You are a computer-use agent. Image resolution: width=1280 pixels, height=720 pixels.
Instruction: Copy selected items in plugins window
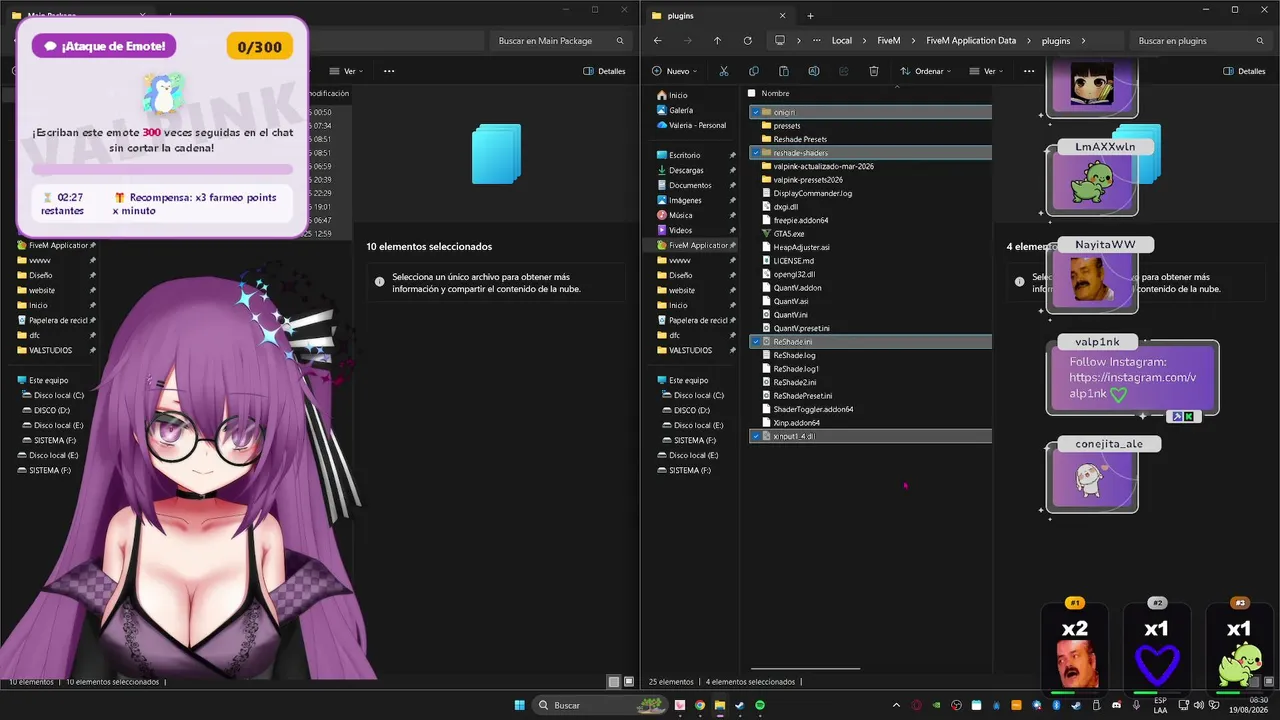point(753,71)
